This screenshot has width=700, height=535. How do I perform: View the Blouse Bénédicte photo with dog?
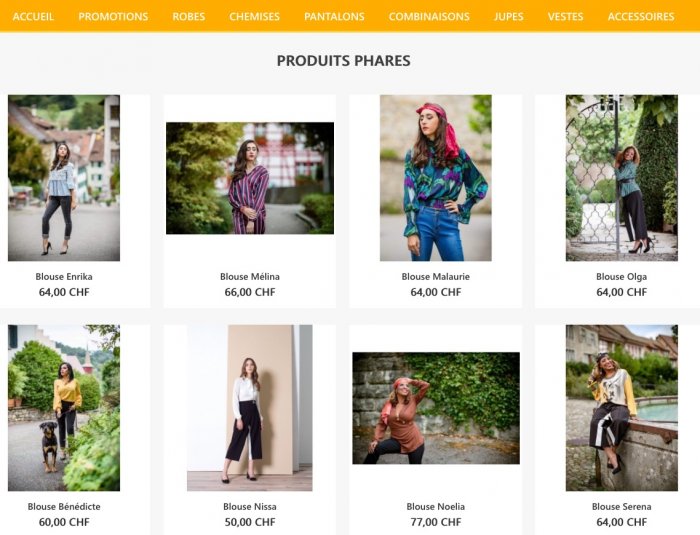pyautogui.click(x=64, y=407)
